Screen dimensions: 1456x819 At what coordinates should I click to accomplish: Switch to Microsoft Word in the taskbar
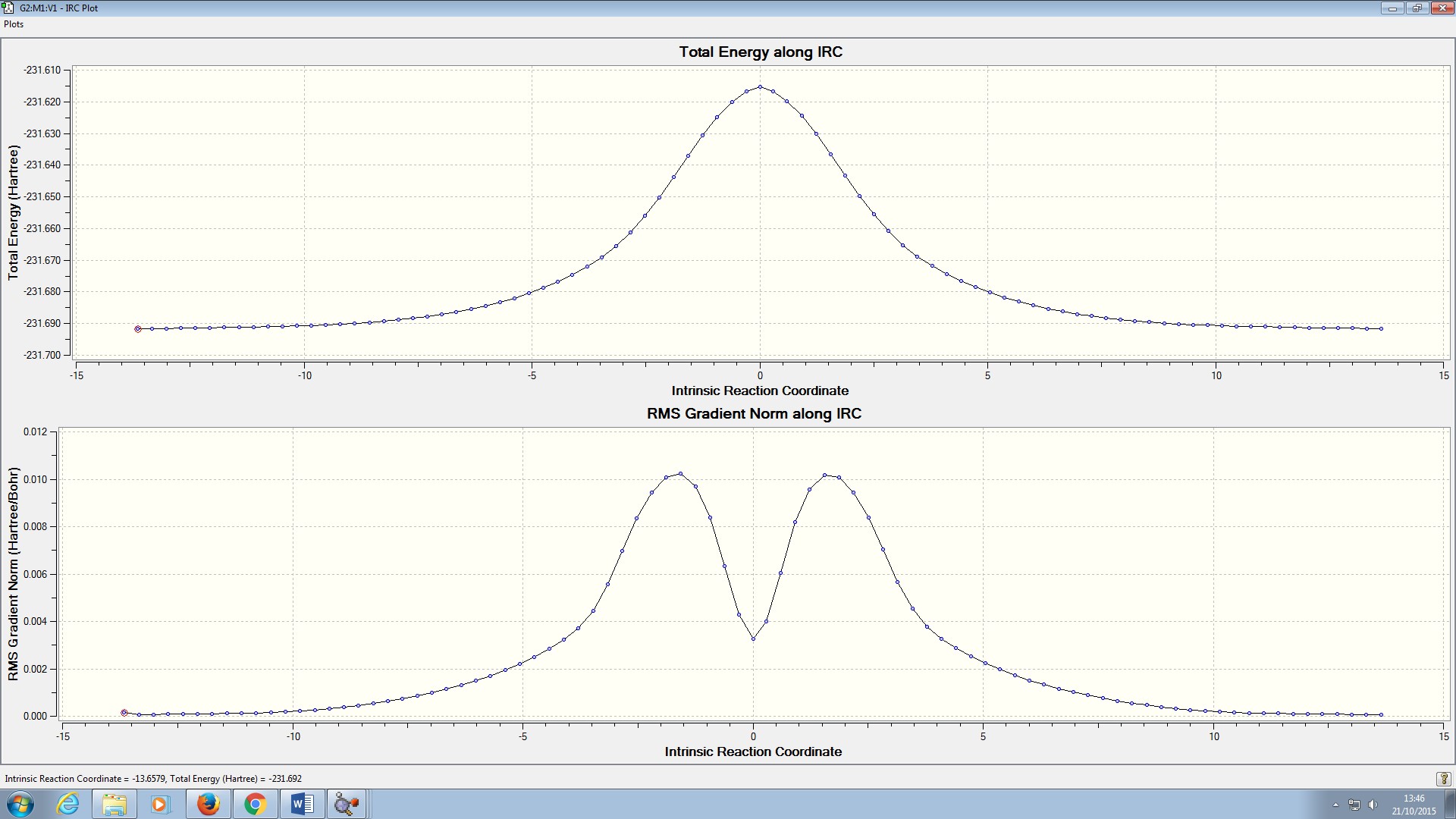click(302, 804)
